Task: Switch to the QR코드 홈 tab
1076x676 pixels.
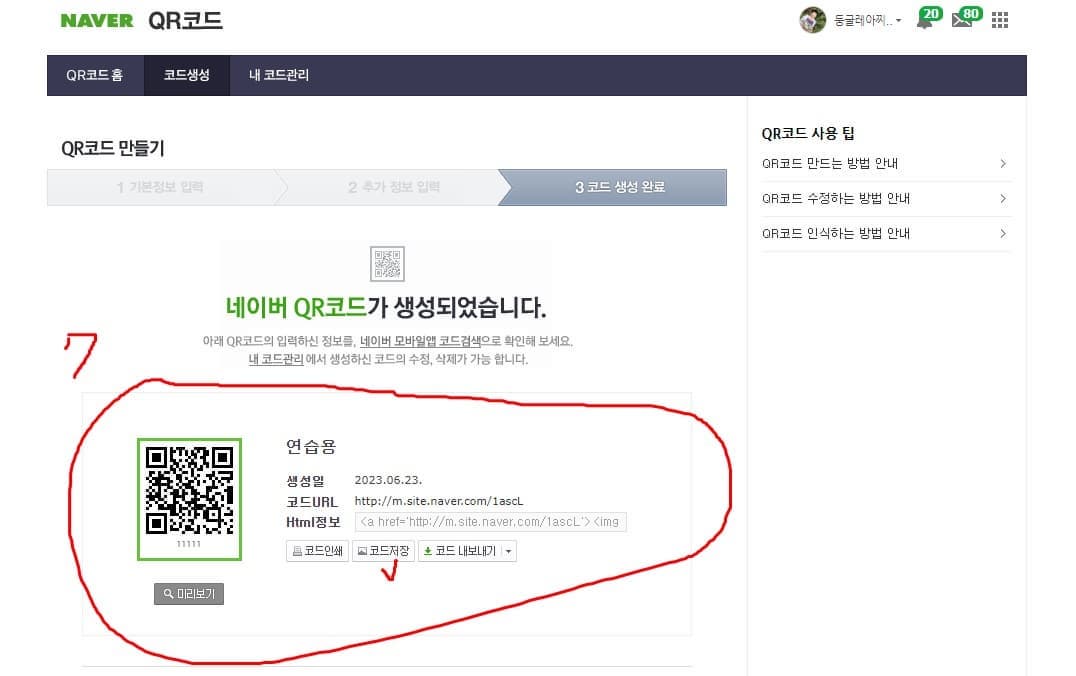Action: coord(94,74)
